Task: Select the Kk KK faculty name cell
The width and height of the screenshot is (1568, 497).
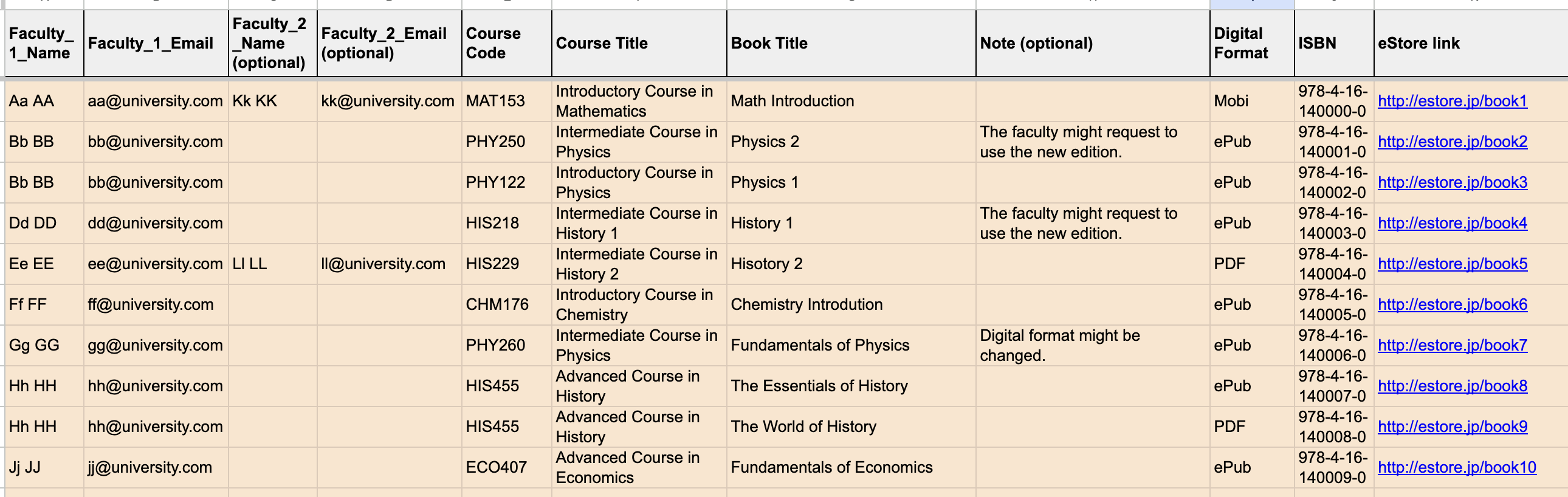Action: click(x=273, y=101)
